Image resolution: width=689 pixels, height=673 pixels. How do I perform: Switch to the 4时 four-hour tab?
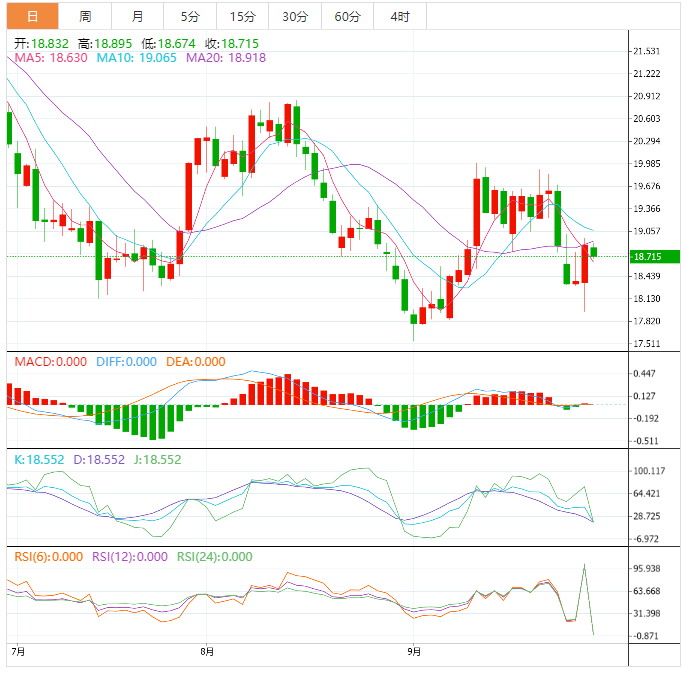pos(400,16)
